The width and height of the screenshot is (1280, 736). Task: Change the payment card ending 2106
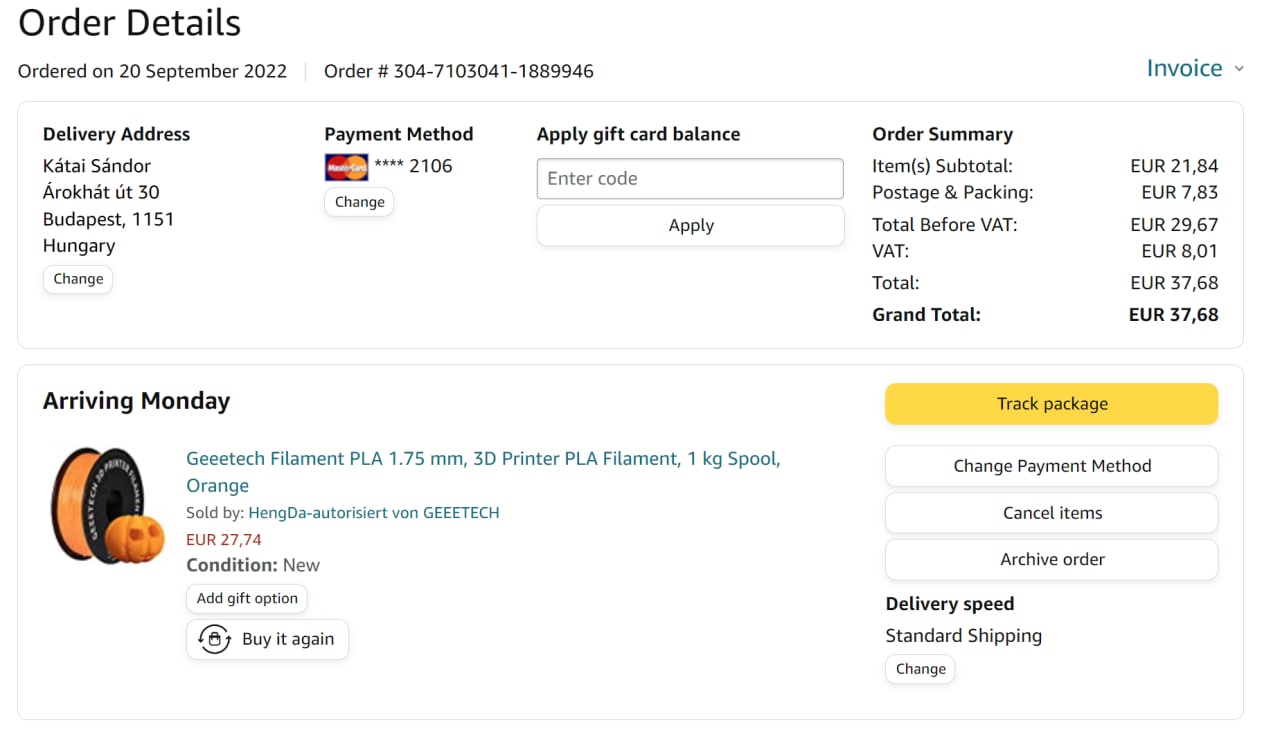click(359, 202)
